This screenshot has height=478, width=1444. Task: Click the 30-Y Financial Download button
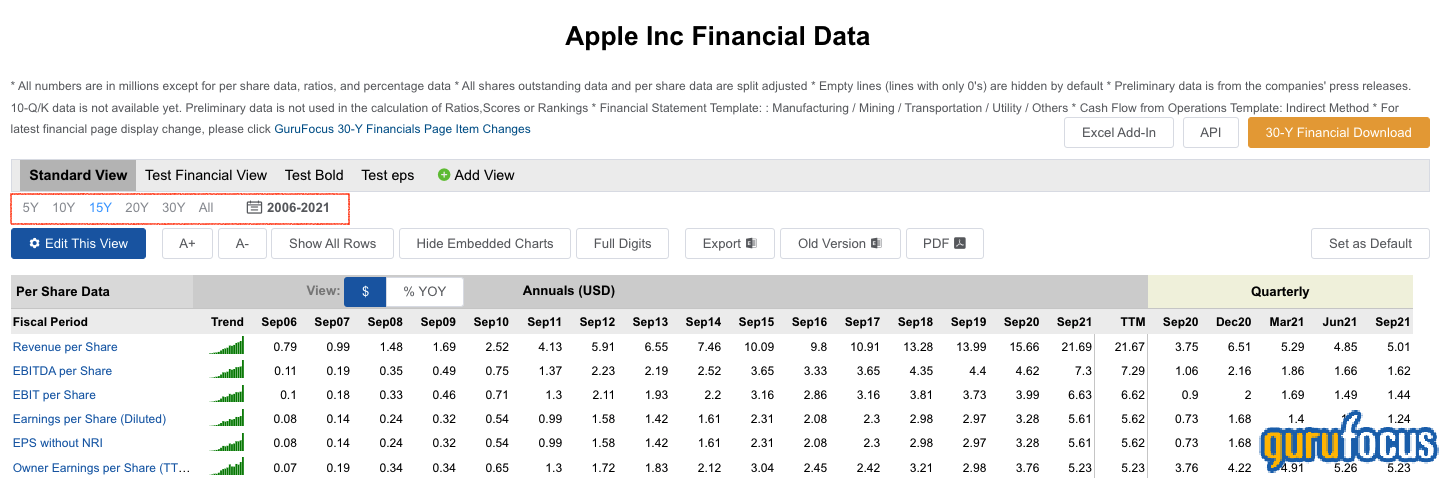click(1338, 132)
